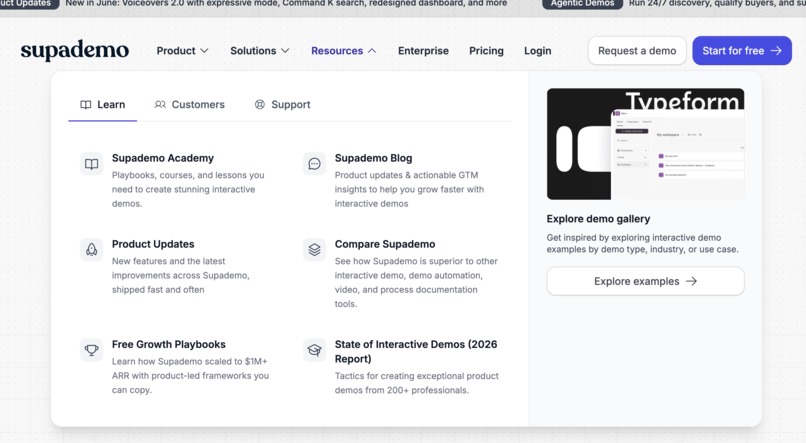Click the supademo logo
Viewport: 806px width, 443px height.
coord(75,50)
